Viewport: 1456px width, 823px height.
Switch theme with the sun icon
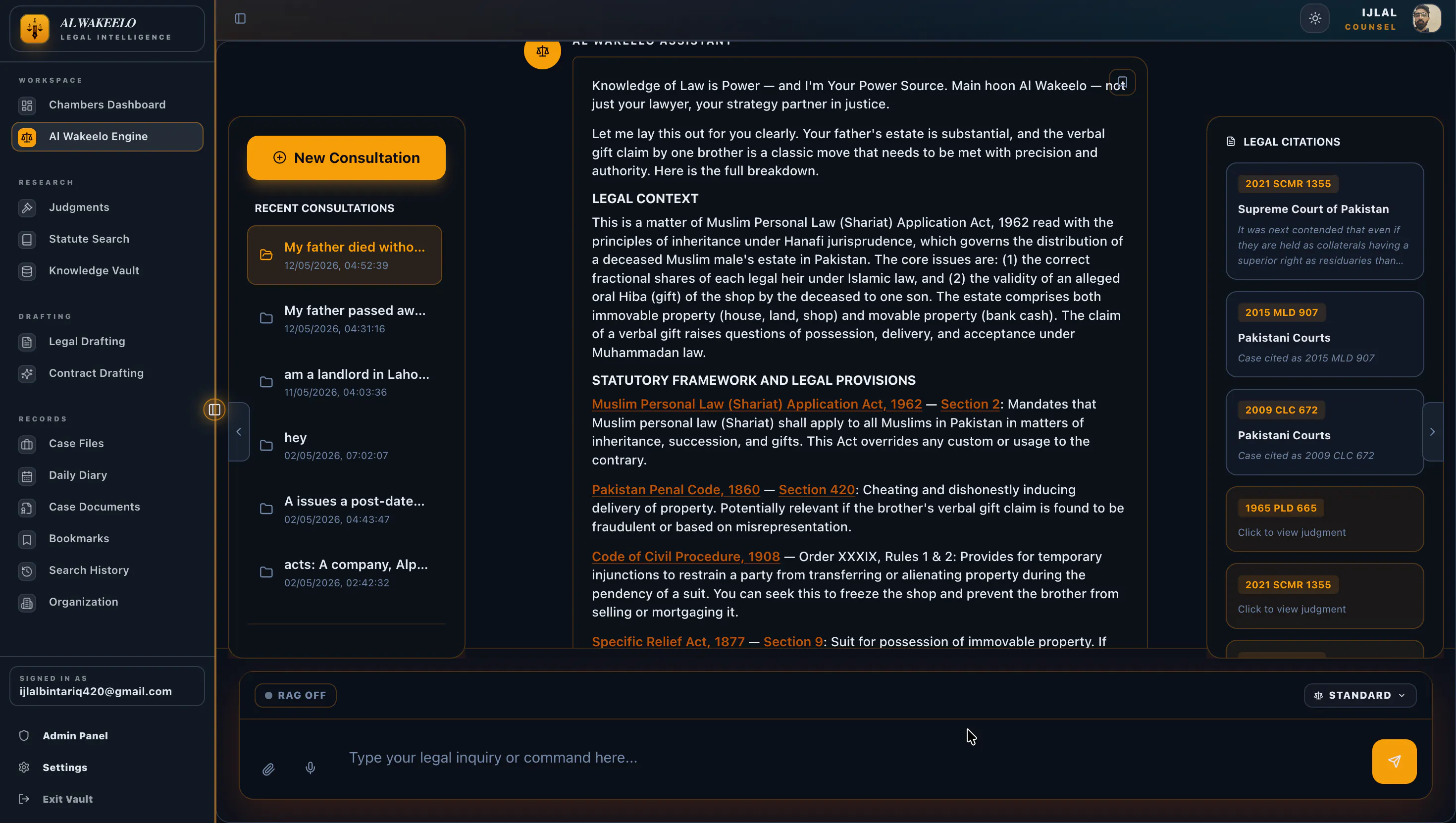(x=1315, y=19)
